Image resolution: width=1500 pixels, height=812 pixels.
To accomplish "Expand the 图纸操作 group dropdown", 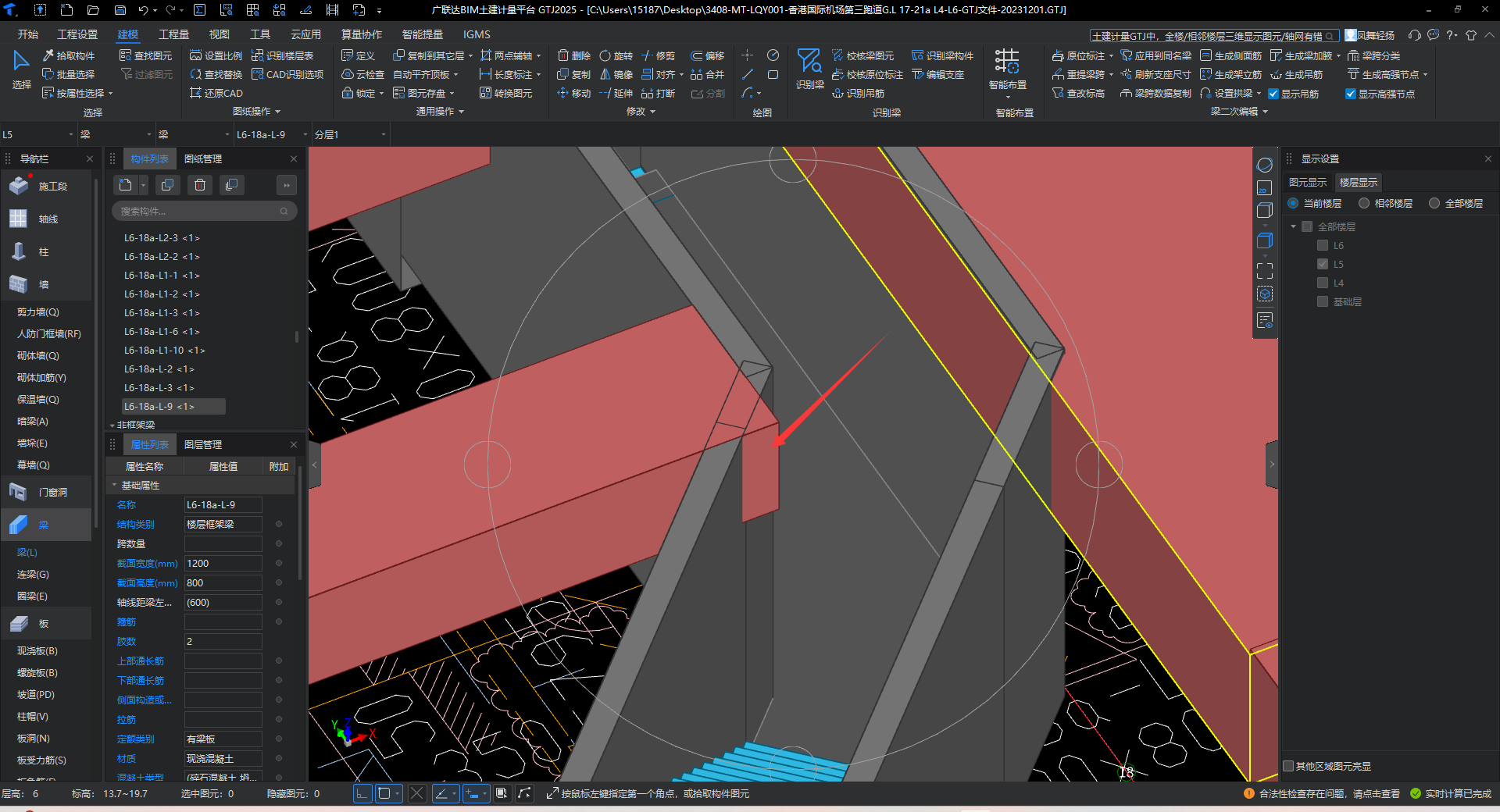I will click(x=277, y=112).
